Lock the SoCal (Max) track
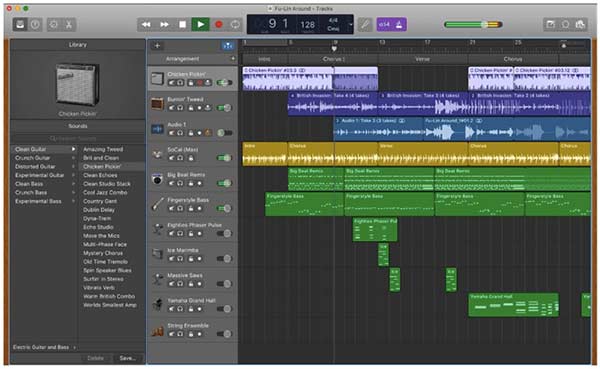The width and height of the screenshot is (600, 369). pos(191,158)
